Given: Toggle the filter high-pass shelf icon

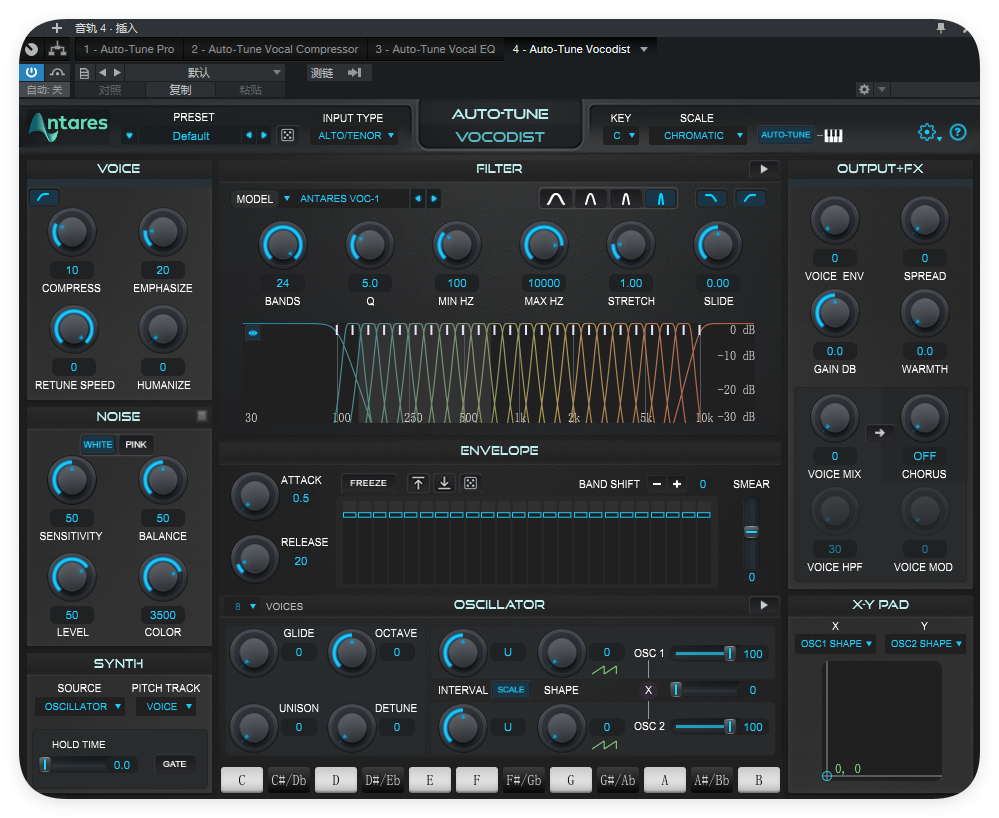Looking at the screenshot, I should pyautogui.click(x=750, y=199).
